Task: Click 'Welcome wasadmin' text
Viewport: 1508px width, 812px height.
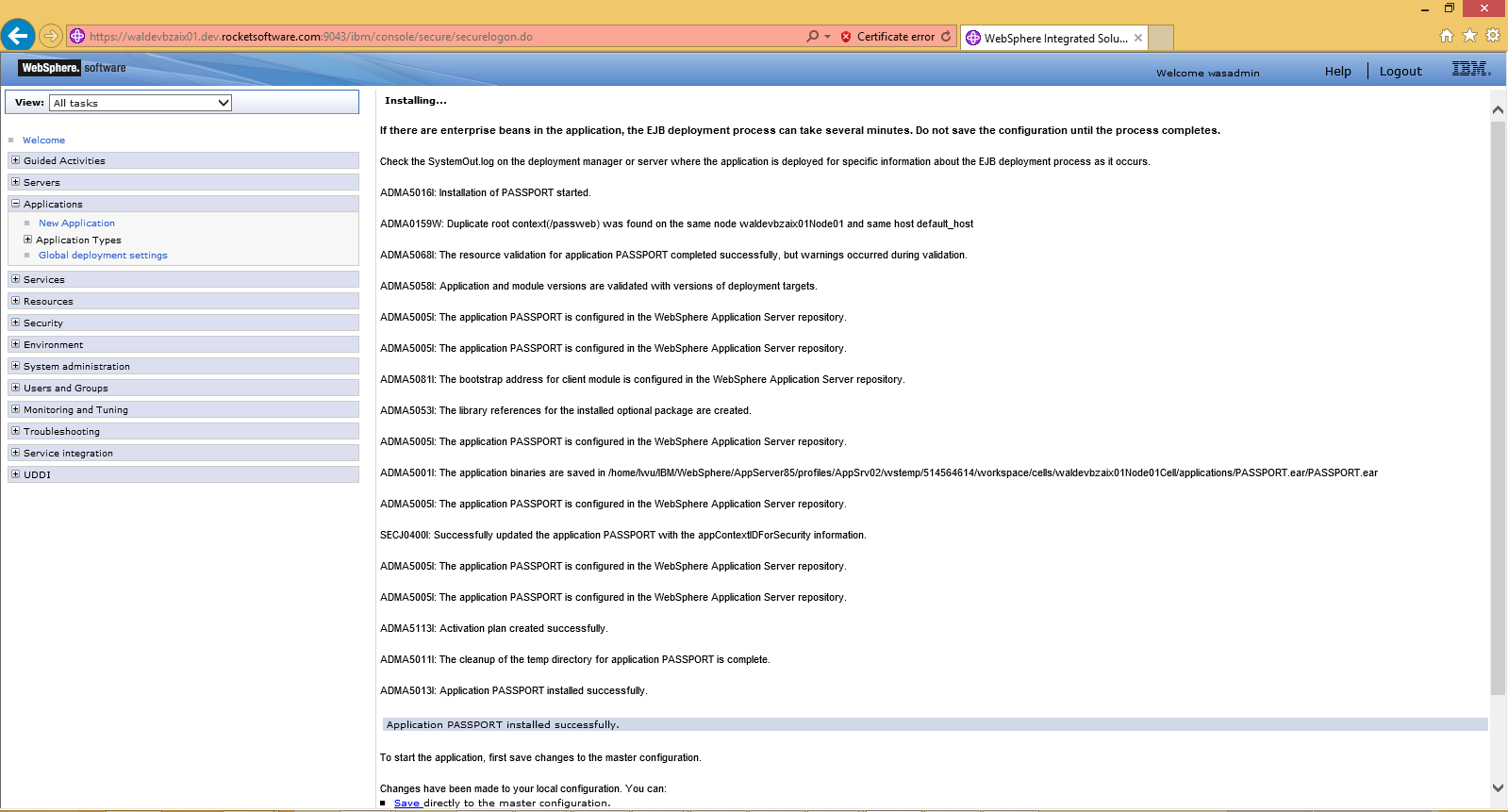Action: click(x=1207, y=73)
